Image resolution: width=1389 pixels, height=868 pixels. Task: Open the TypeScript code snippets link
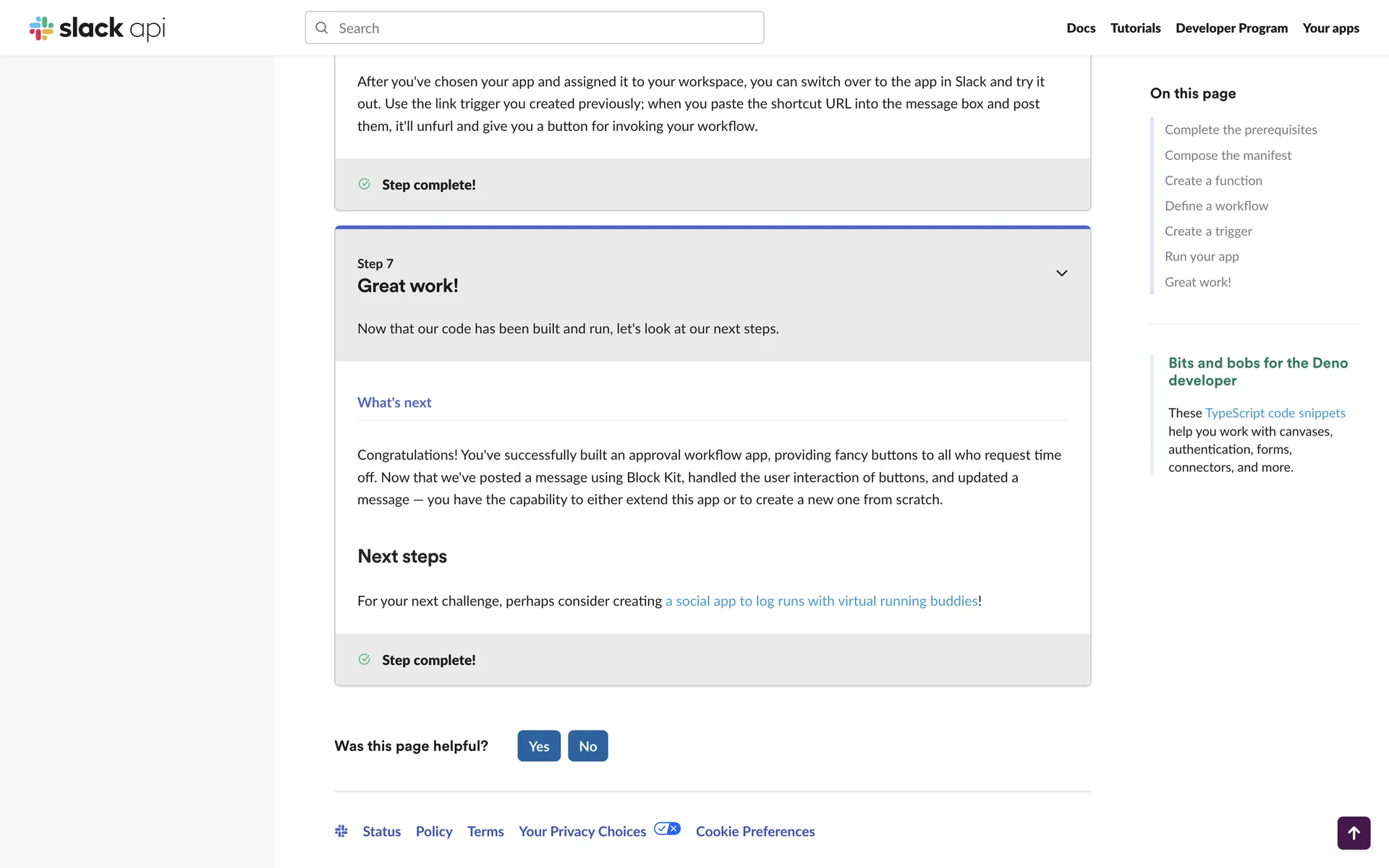pyautogui.click(x=1275, y=413)
